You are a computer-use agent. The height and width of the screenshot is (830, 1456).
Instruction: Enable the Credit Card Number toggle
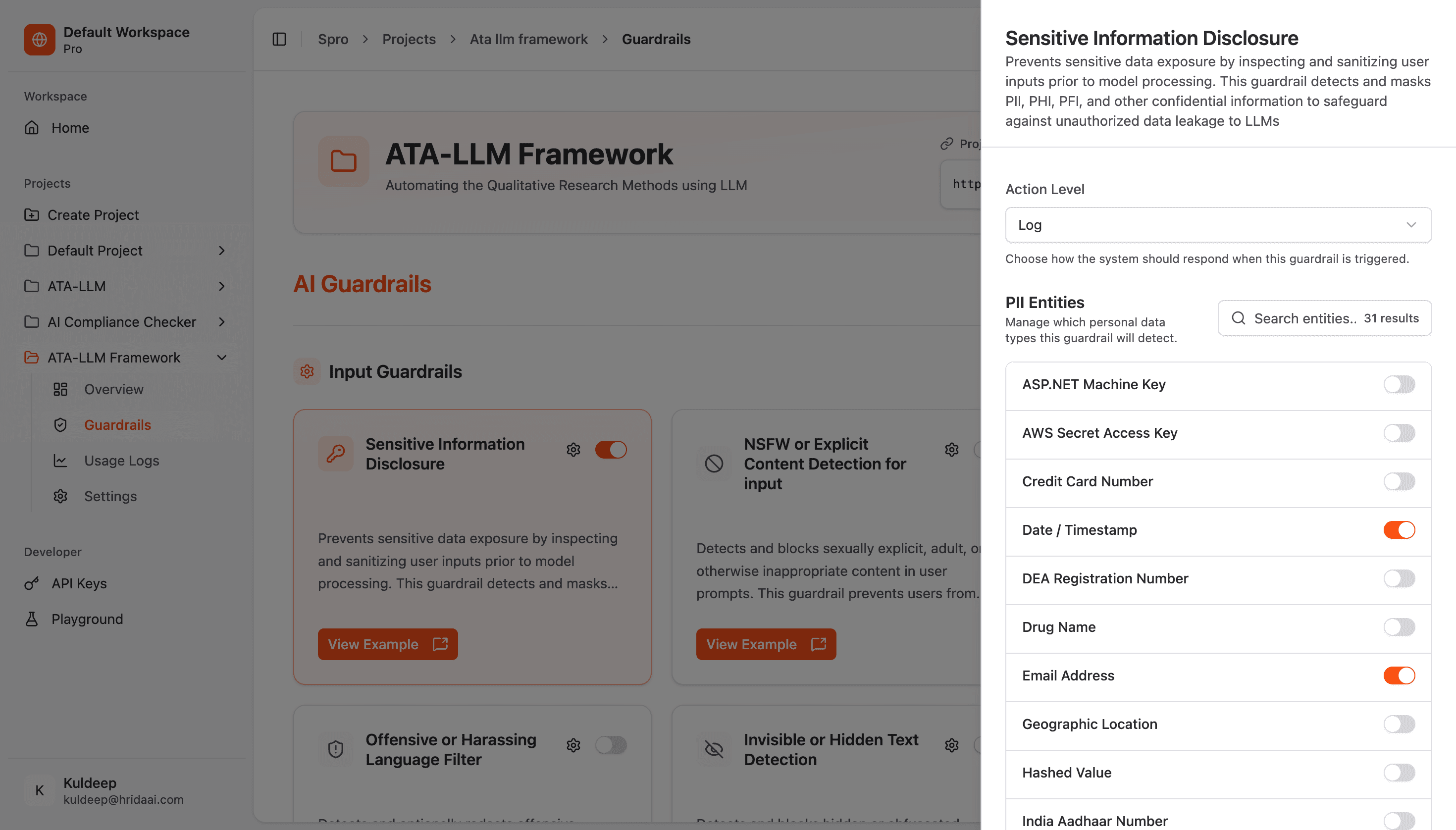tap(1399, 482)
